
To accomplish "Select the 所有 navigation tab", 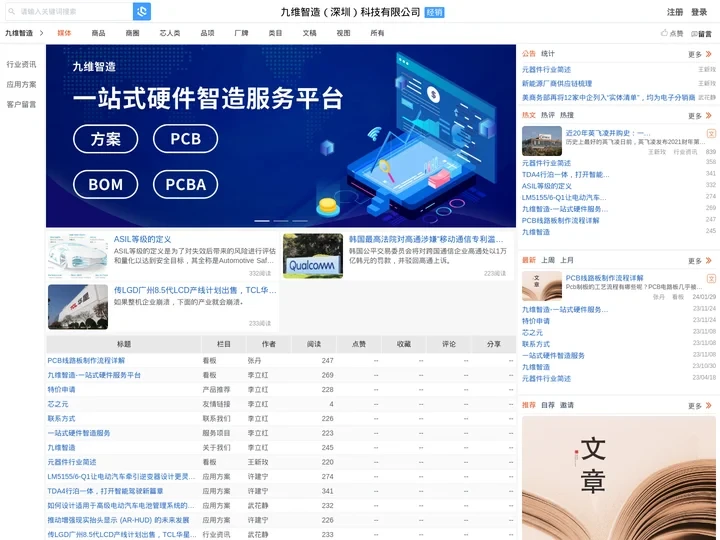I will 377,33.
